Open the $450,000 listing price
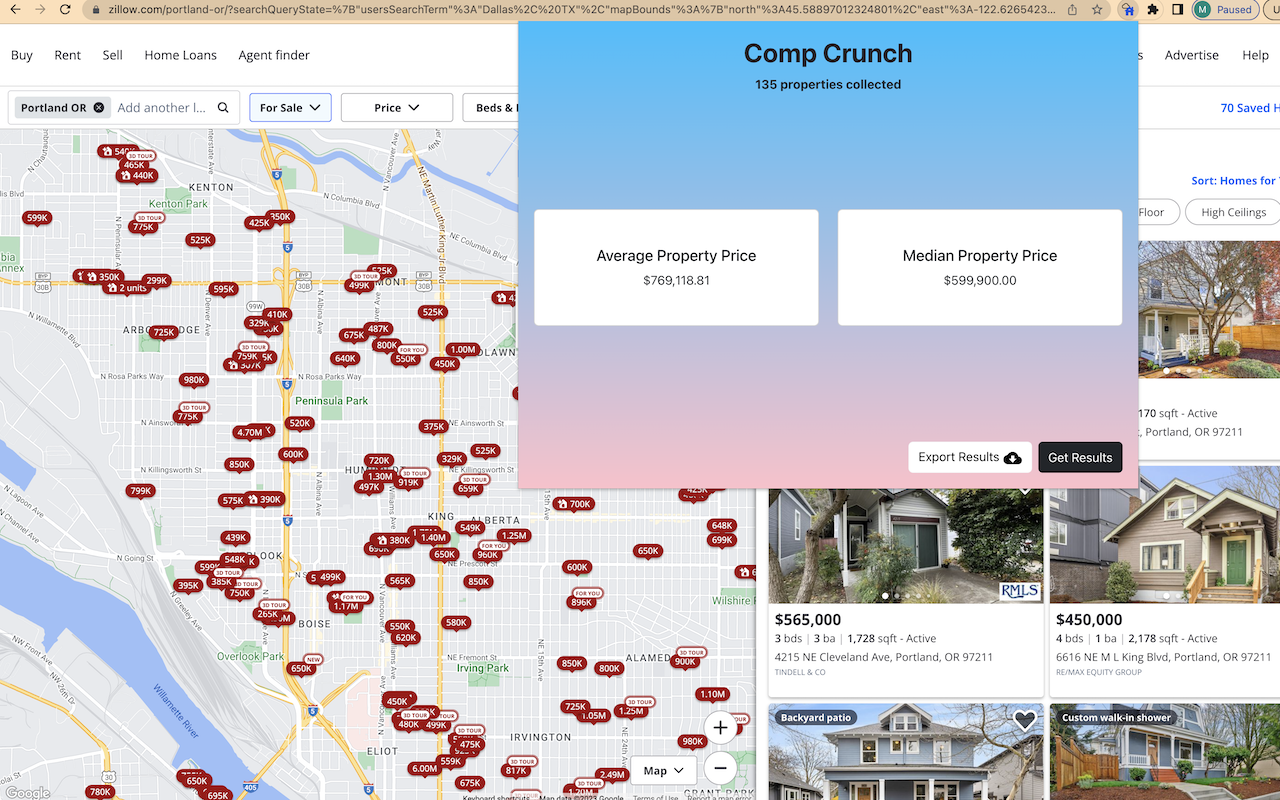Viewport: 1280px width, 800px height. (x=1089, y=620)
